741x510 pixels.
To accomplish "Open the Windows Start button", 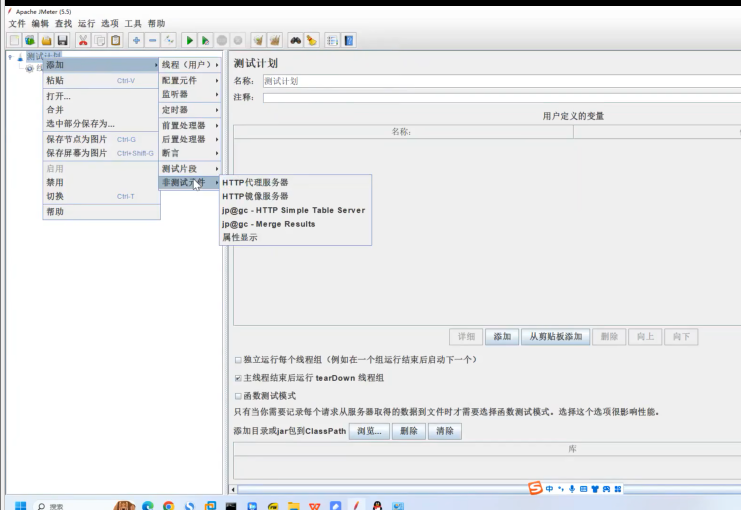I will pyautogui.click(x=20, y=505).
